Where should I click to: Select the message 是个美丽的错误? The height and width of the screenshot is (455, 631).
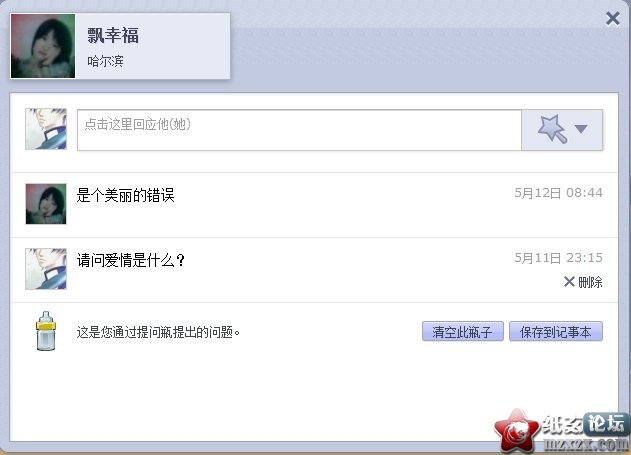(x=126, y=196)
